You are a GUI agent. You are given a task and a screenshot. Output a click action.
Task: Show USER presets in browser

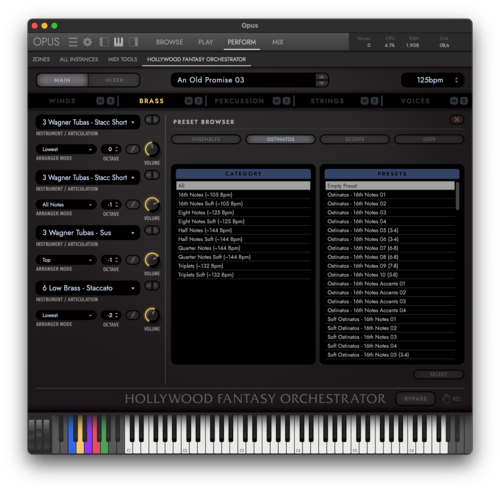point(429,139)
